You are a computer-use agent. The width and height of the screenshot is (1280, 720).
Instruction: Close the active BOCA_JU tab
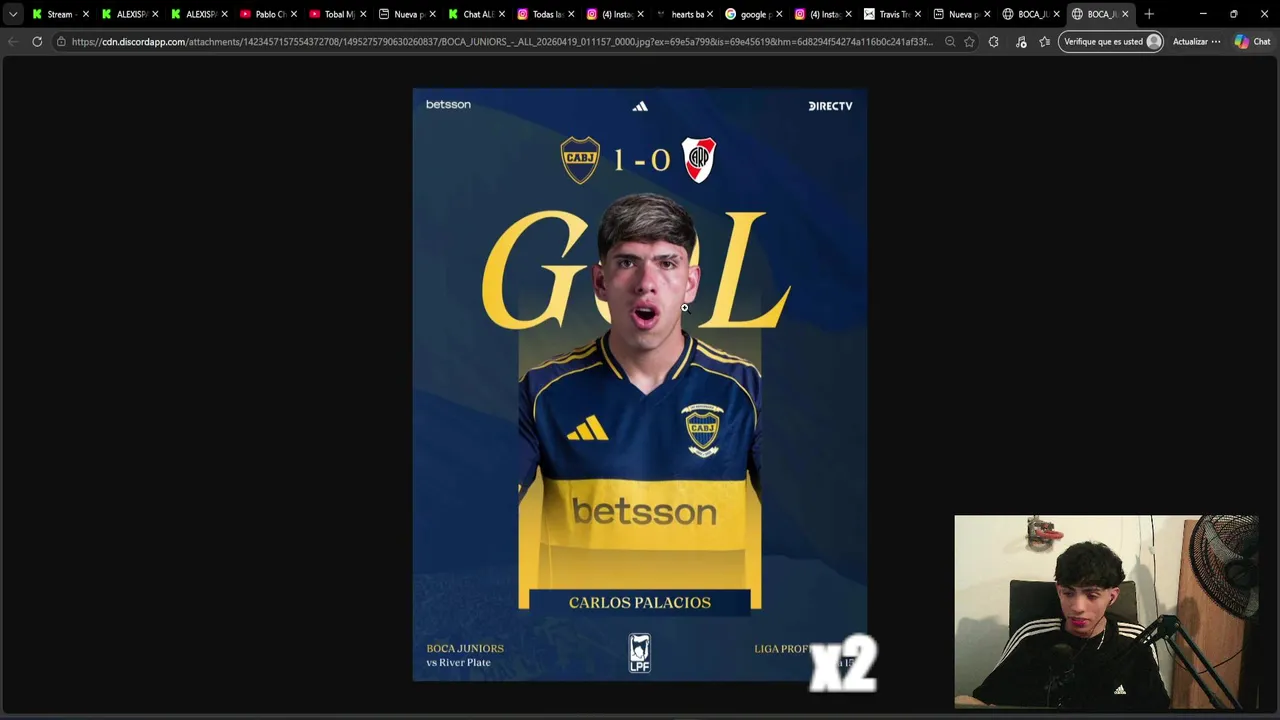point(1125,14)
